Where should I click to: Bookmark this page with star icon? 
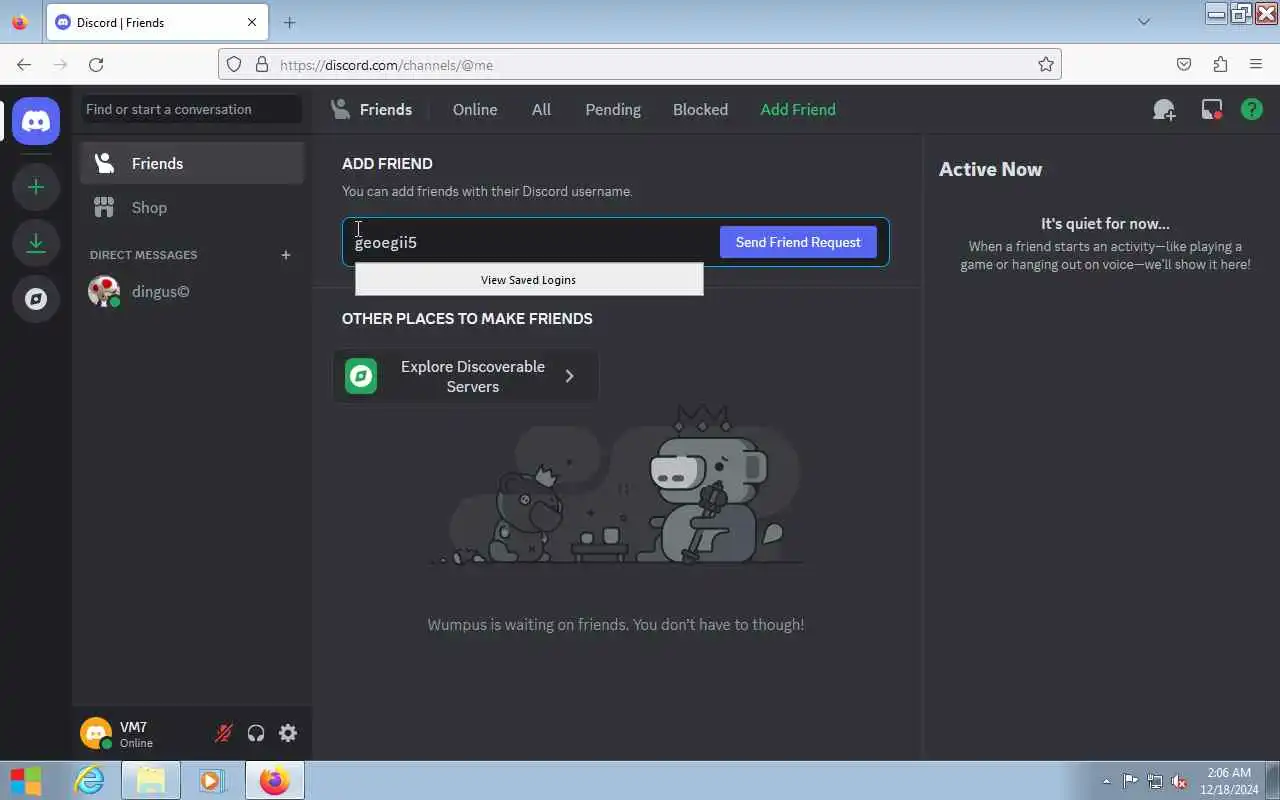pyautogui.click(x=1046, y=65)
